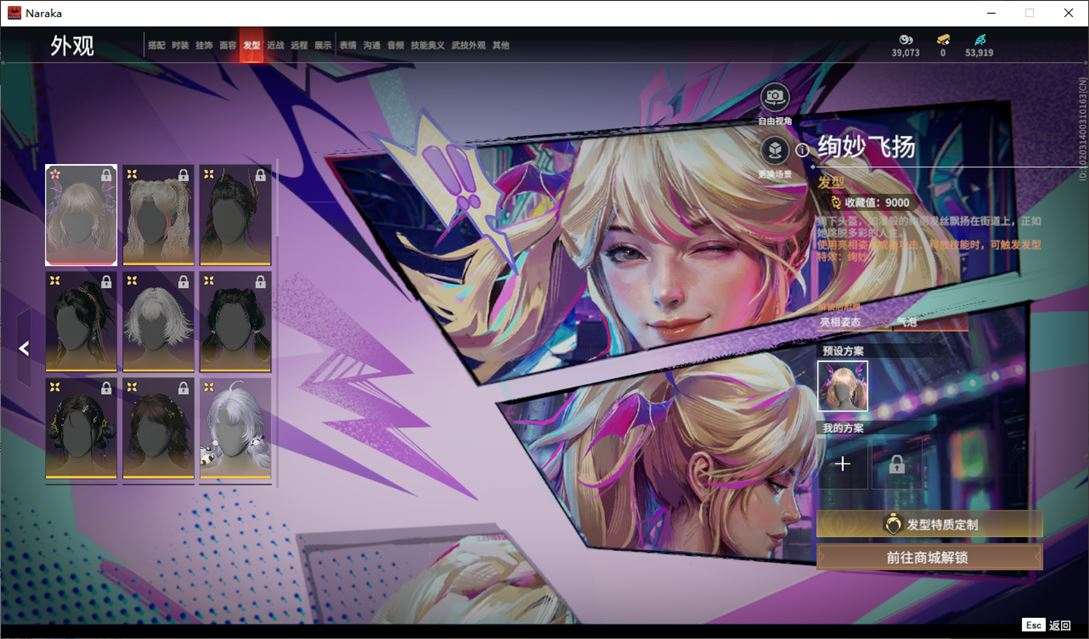Viewport: 1089px width, 639px height.
Task: Go to the 武技外观 tab
Action: 469,45
